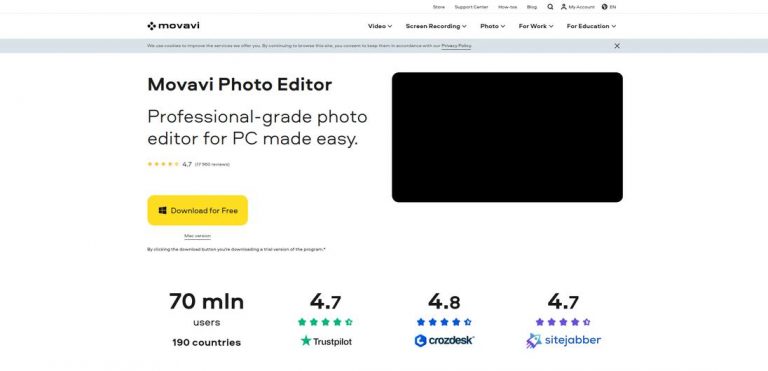768x371 pixels.
Task: Click the black video preview area
Action: point(507,137)
